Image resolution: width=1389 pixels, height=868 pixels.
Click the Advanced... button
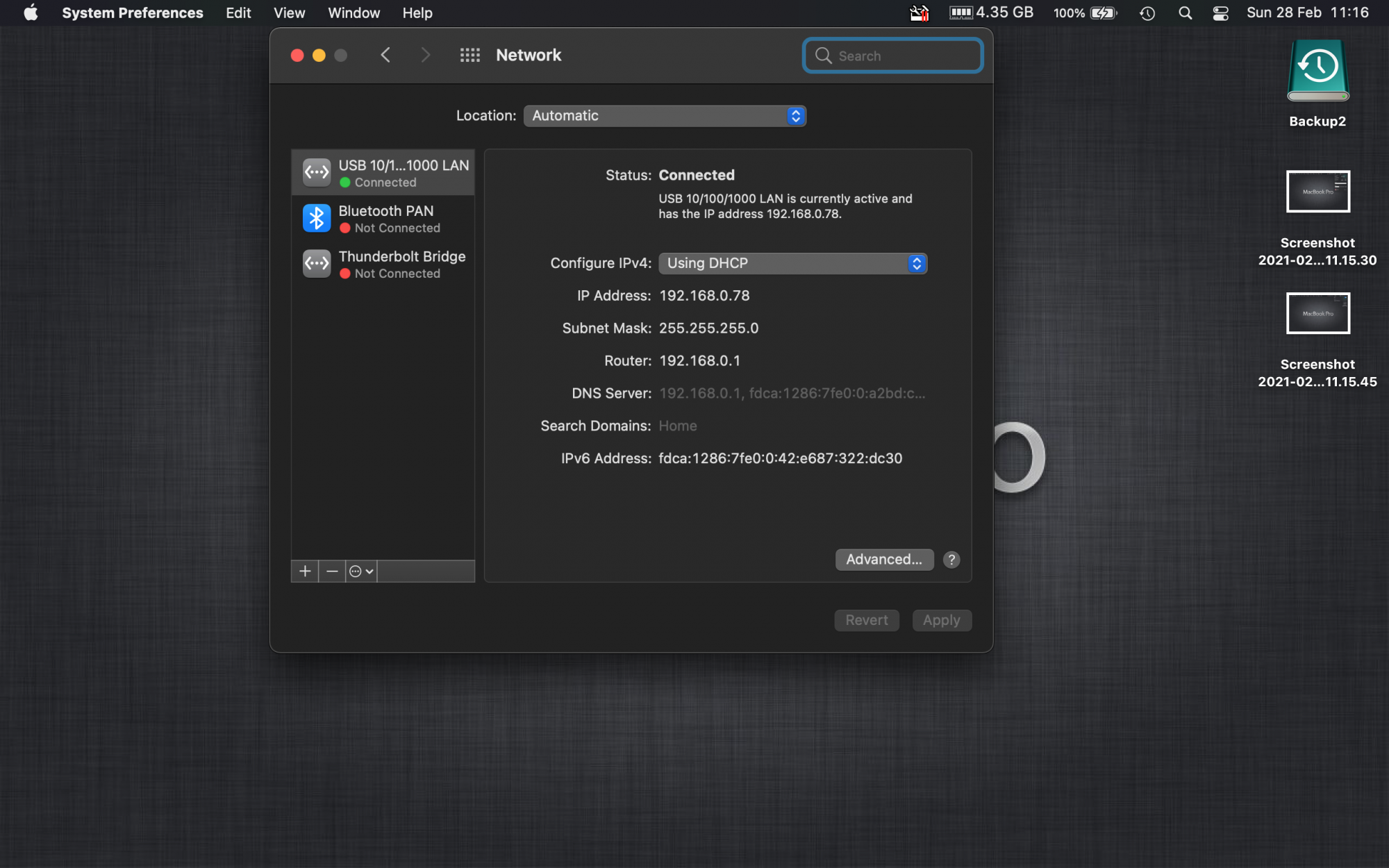point(883,560)
